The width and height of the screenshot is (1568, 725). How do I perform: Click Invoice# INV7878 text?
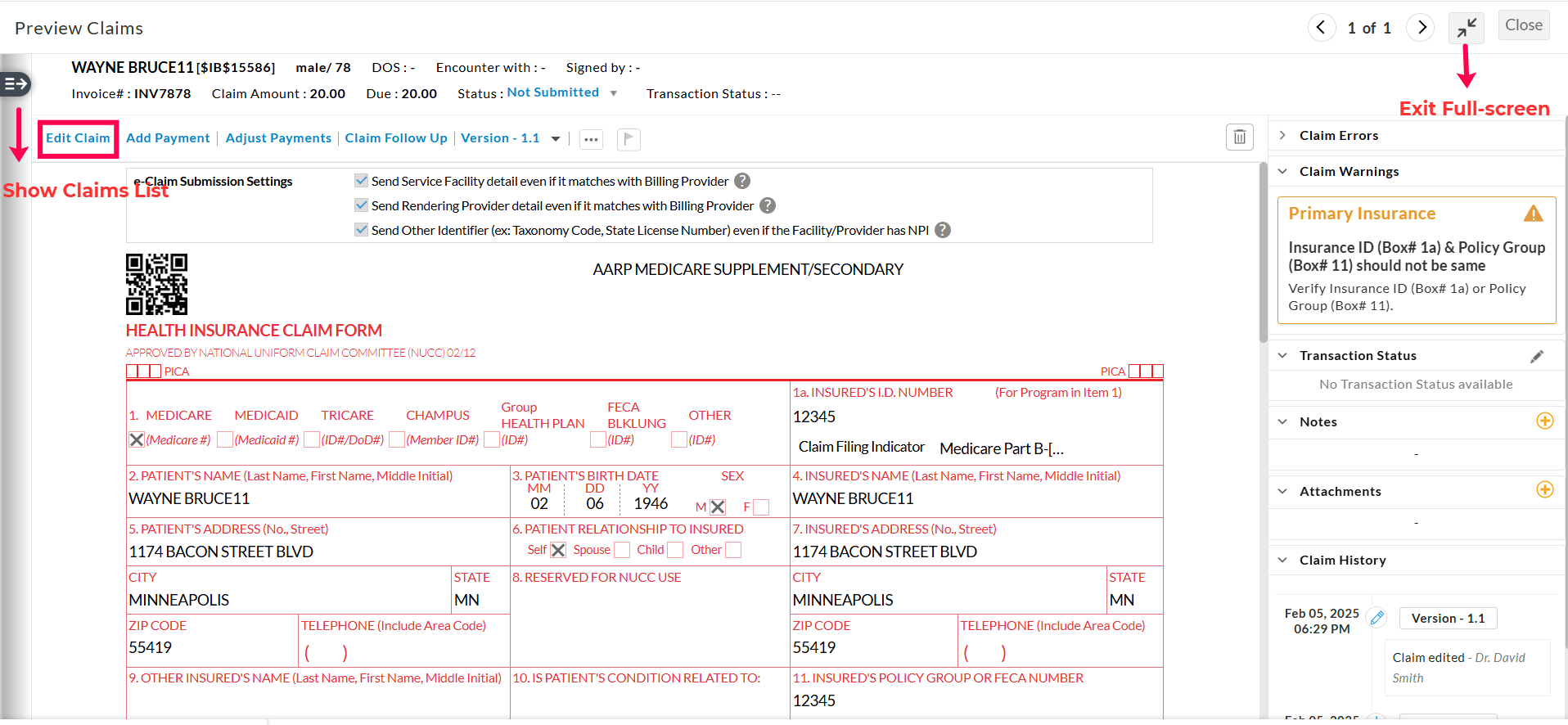click(131, 93)
